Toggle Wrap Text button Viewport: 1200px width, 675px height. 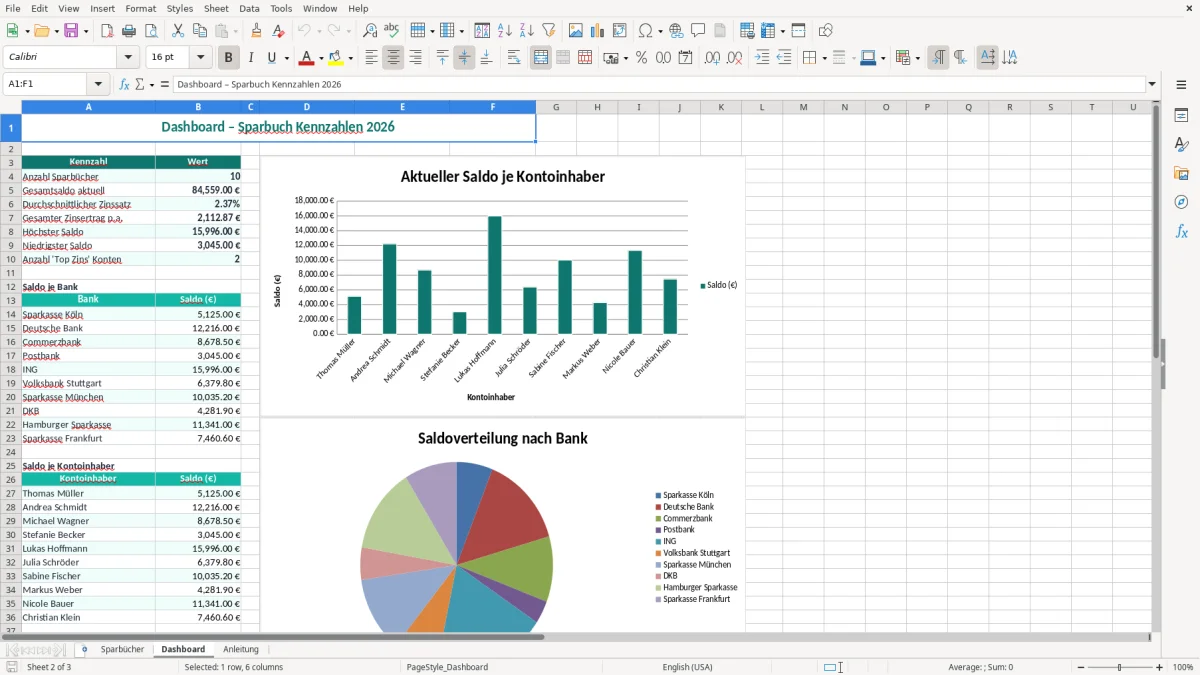coord(514,58)
